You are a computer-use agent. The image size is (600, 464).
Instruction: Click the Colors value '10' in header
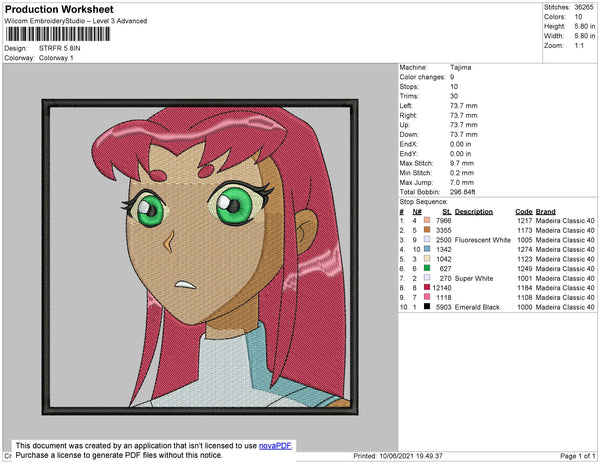pyautogui.click(x=578, y=17)
